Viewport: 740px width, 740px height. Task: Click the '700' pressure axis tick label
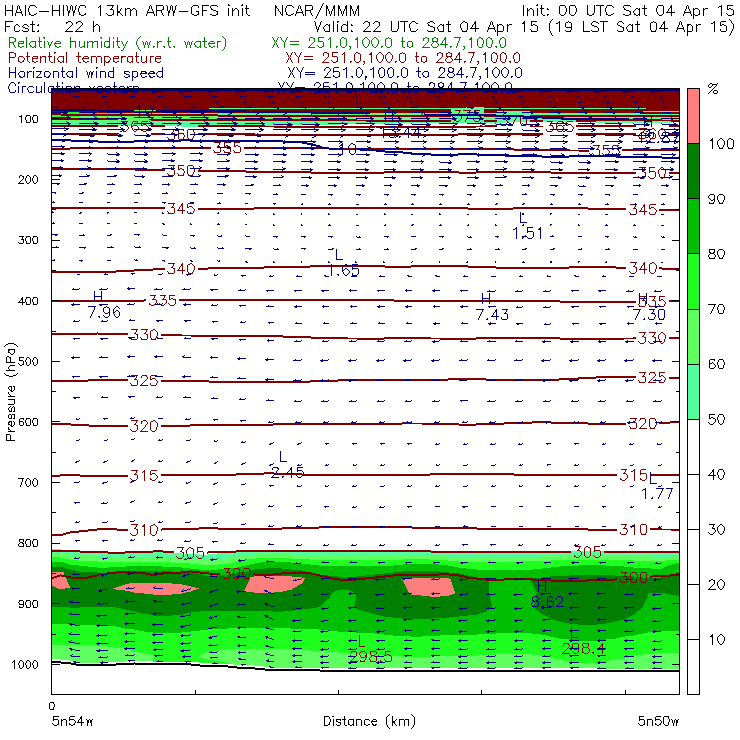point(28,482)
